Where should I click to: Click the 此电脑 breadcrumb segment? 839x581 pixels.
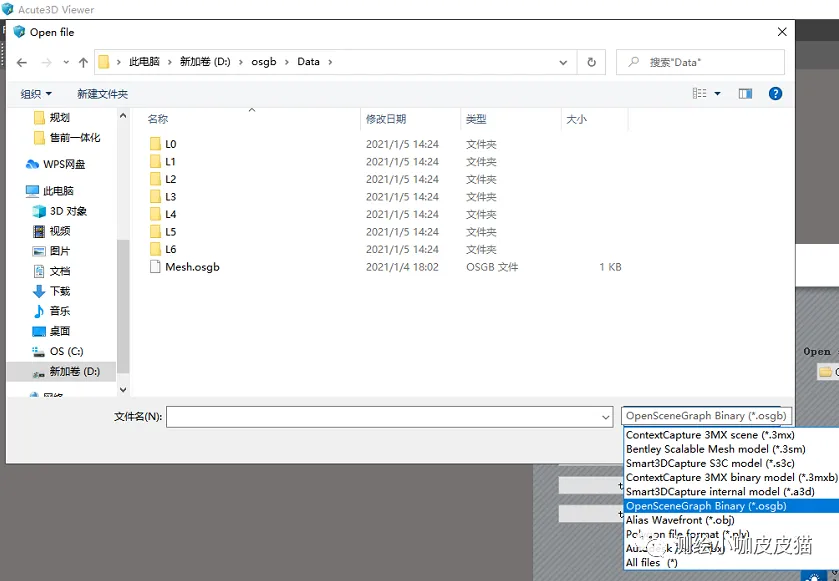pos(144,62)
